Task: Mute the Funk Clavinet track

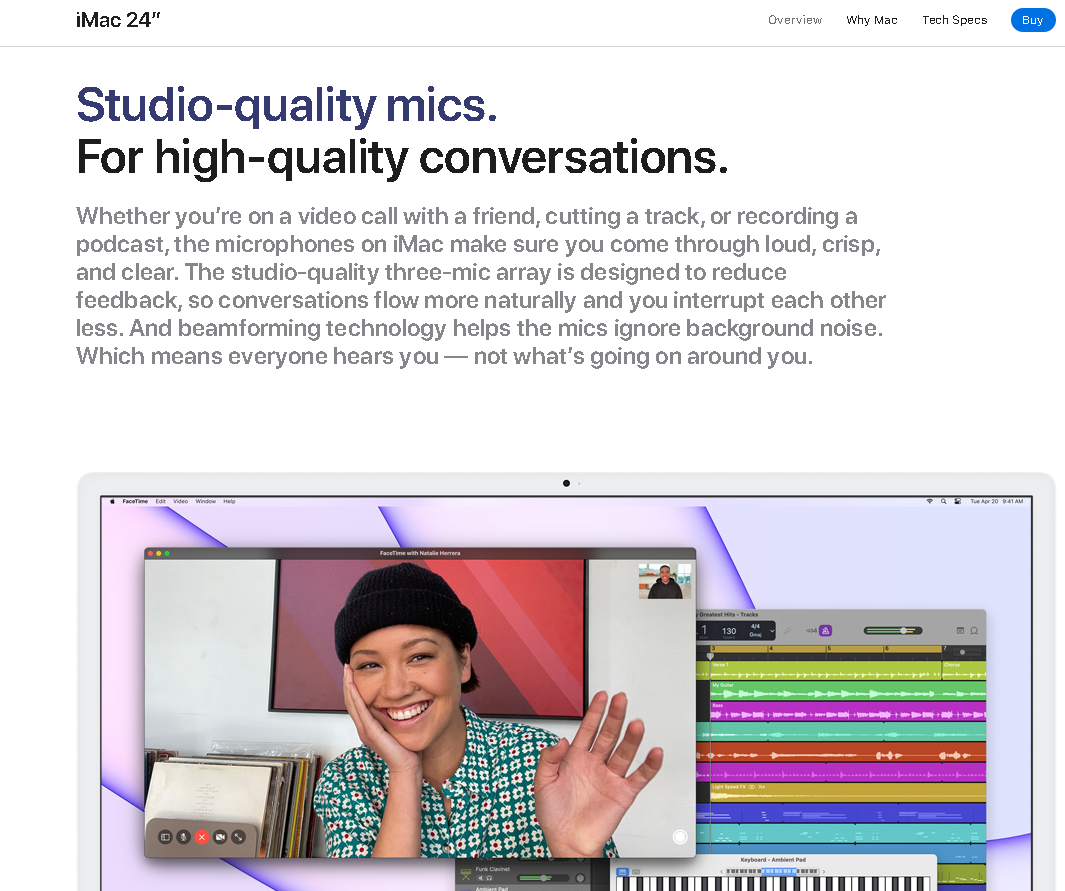Action: click(480, 878)
